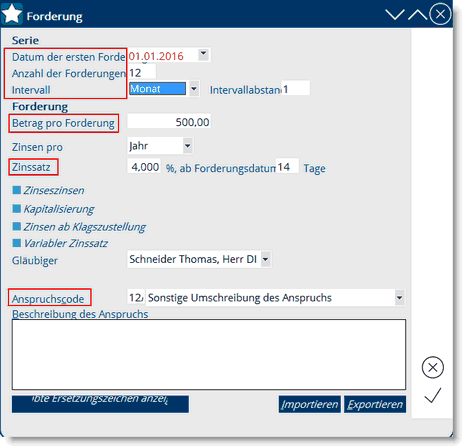This screenshot has width=464, height=448.
Task: Expand the Intervall Monat dropdown
Action: [x=194, y=89]
